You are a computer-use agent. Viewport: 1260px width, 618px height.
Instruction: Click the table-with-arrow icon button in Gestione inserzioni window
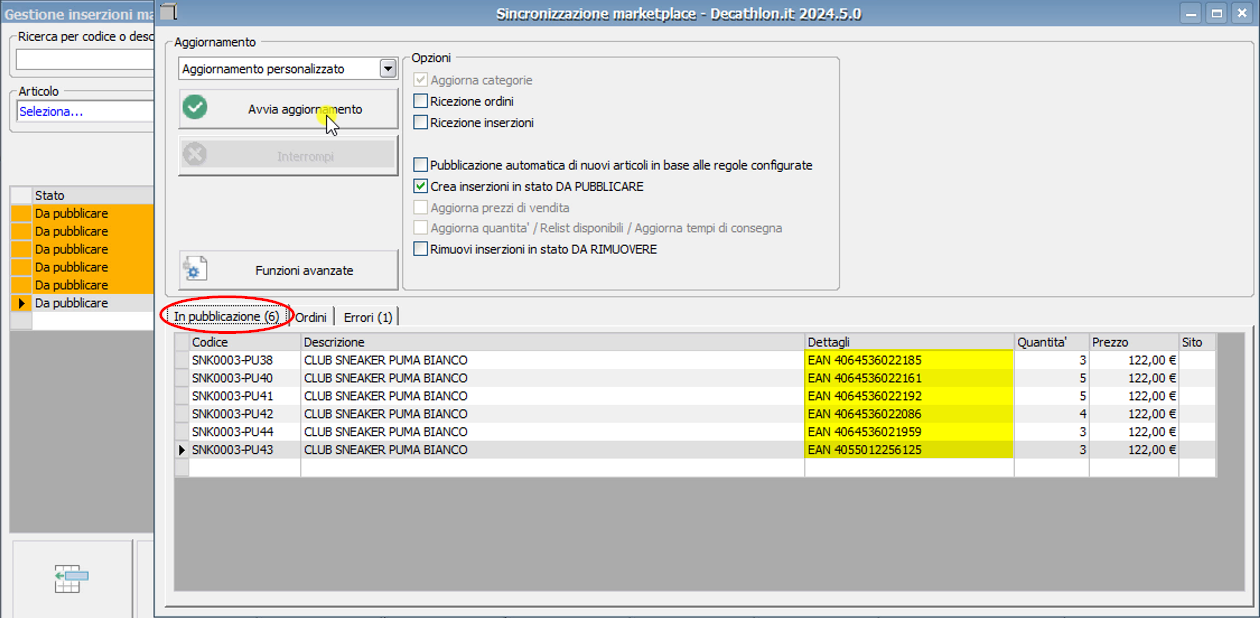pyautogui.click(x=72, y=579)
